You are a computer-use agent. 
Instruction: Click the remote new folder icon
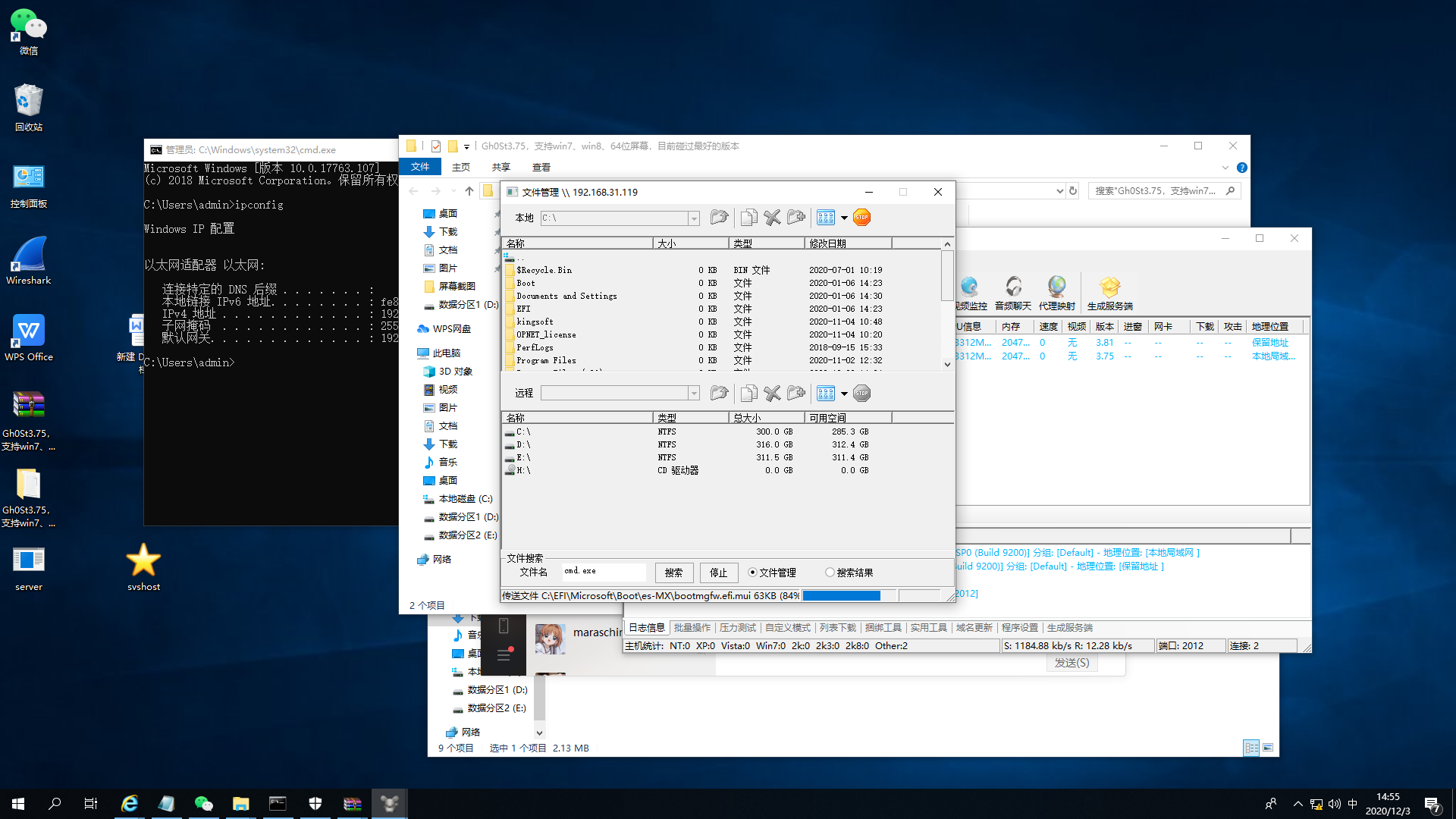pyautogui.click(x=795, y=393)
